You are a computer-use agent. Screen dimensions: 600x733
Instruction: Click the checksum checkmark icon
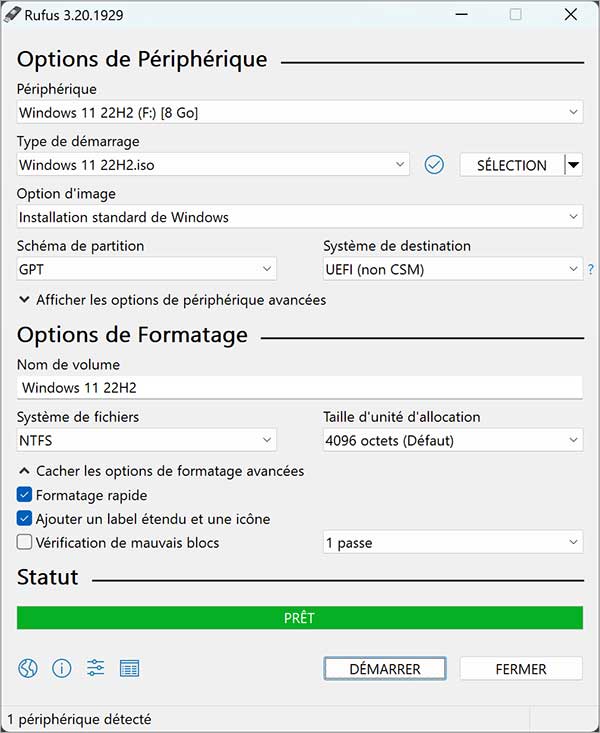click(x=434, y=165)
